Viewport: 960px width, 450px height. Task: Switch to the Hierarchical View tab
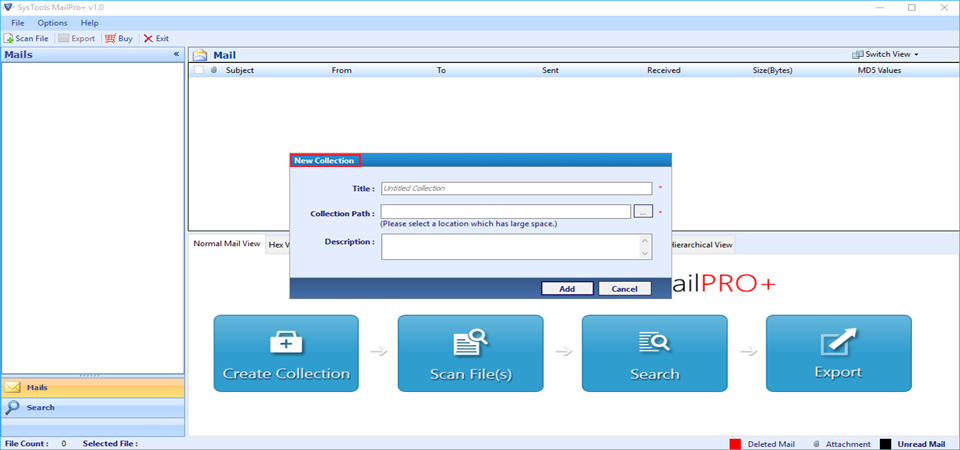click(702, 245)
